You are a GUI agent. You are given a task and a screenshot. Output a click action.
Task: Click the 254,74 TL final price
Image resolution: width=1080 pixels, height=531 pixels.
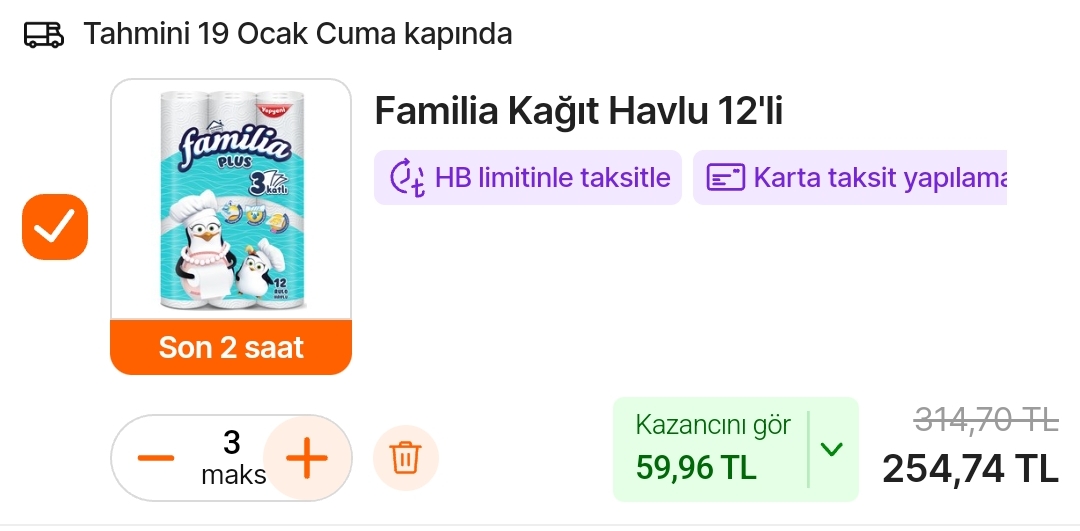[x=970, y=469]
